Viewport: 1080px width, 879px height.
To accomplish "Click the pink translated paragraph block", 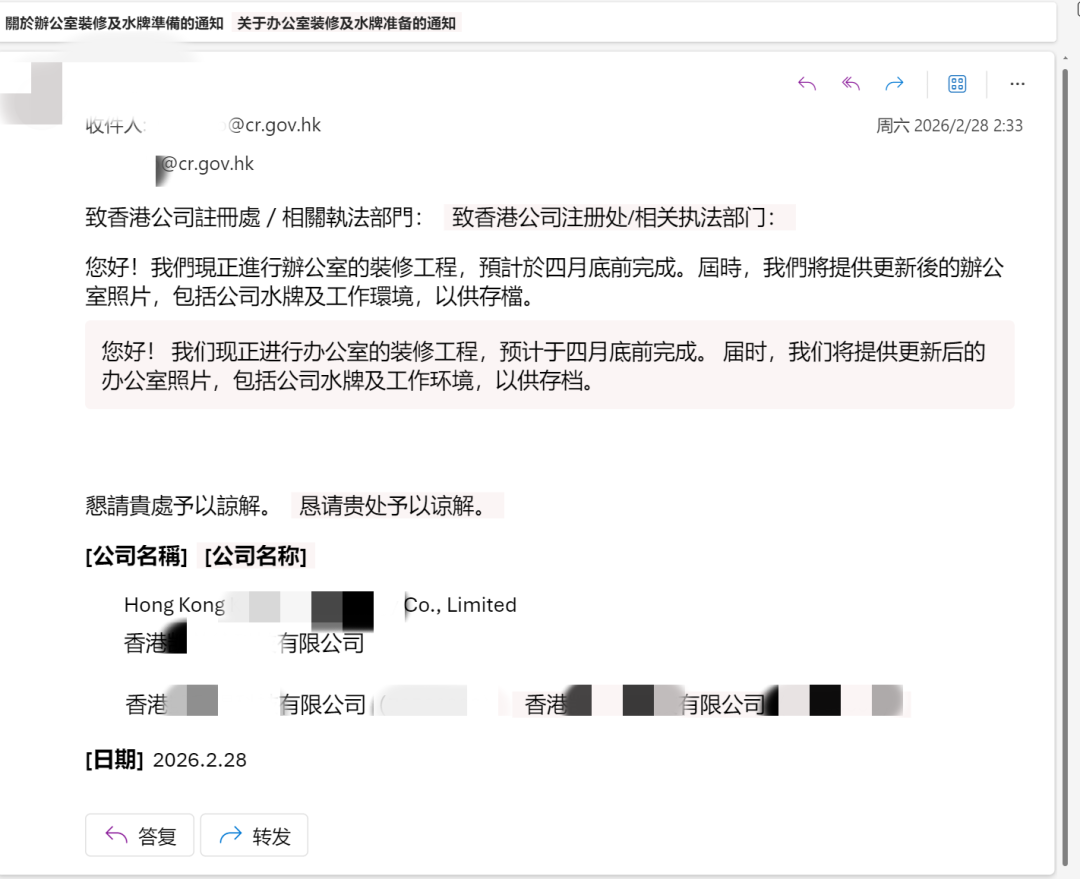I will coord(550,365).
